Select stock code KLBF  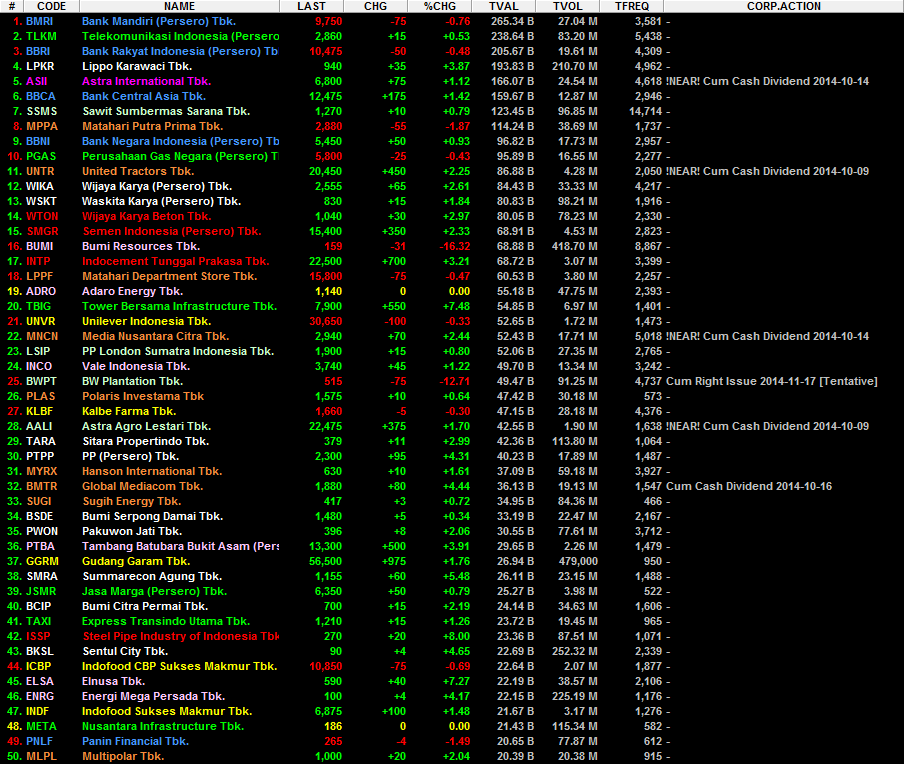tap(39, 411)
